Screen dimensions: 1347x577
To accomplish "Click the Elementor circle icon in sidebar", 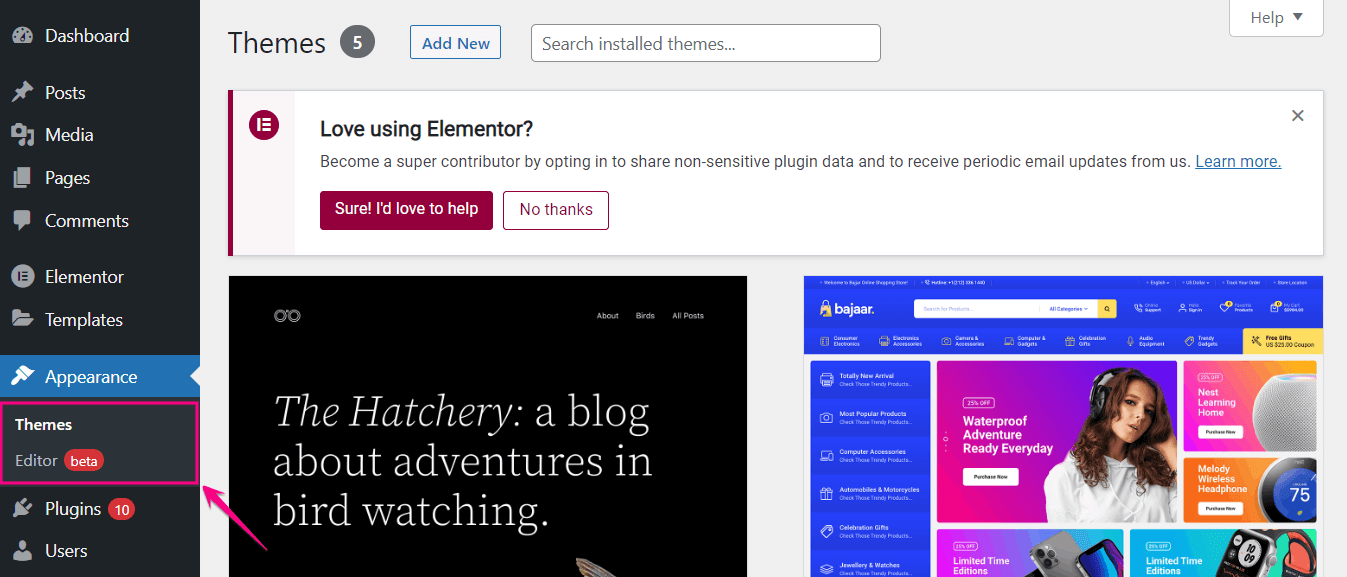I will coord(23,277).
